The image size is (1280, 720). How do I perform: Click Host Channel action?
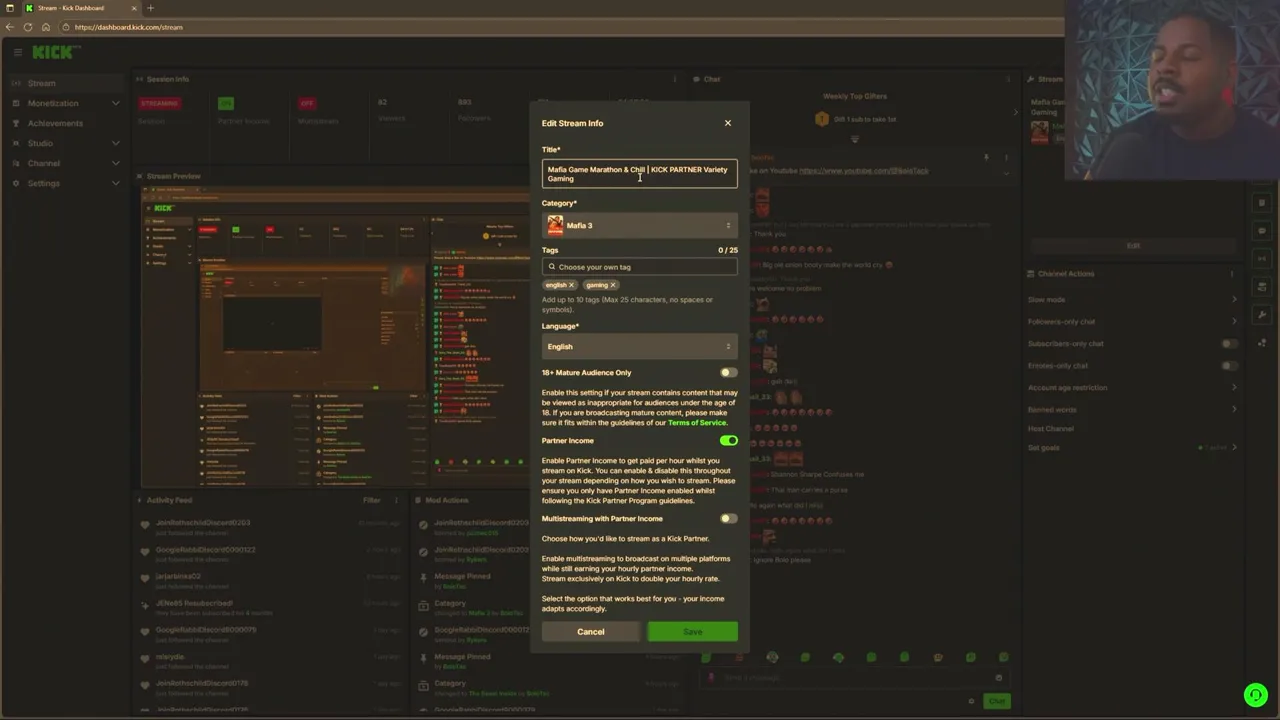1051,429
